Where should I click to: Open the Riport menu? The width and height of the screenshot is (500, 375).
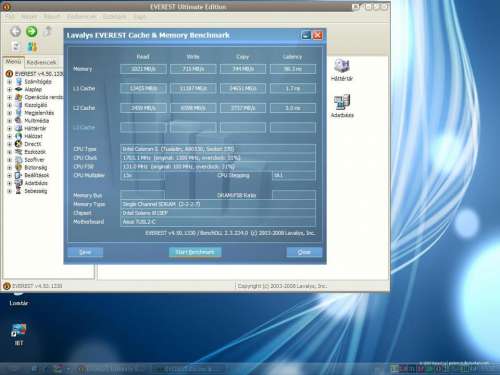[52, 16]
